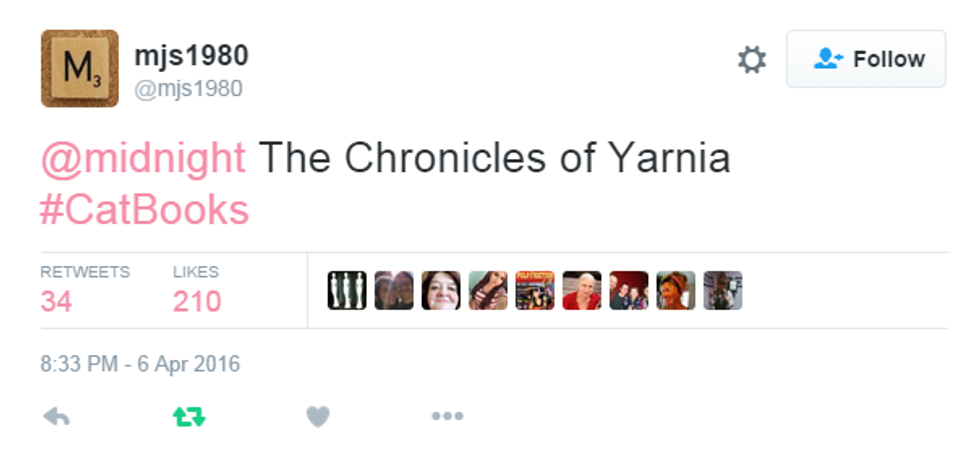980x468 pixels.
Task: Select the liker avatar with red shirt
Action: tap(582, 291)
